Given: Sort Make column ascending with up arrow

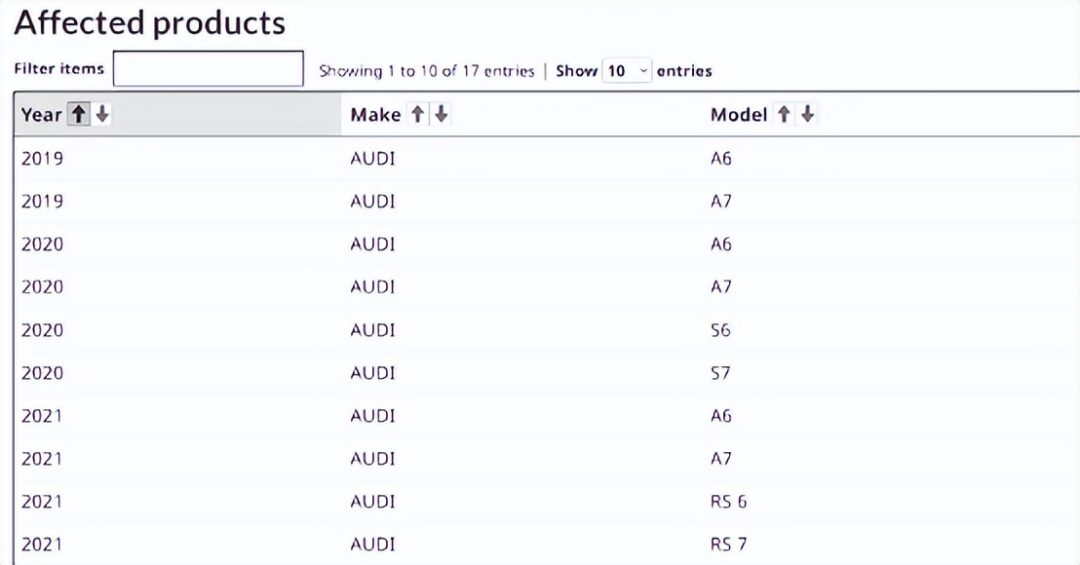Looking at the screenshot, I should click(x=417, y=114).
